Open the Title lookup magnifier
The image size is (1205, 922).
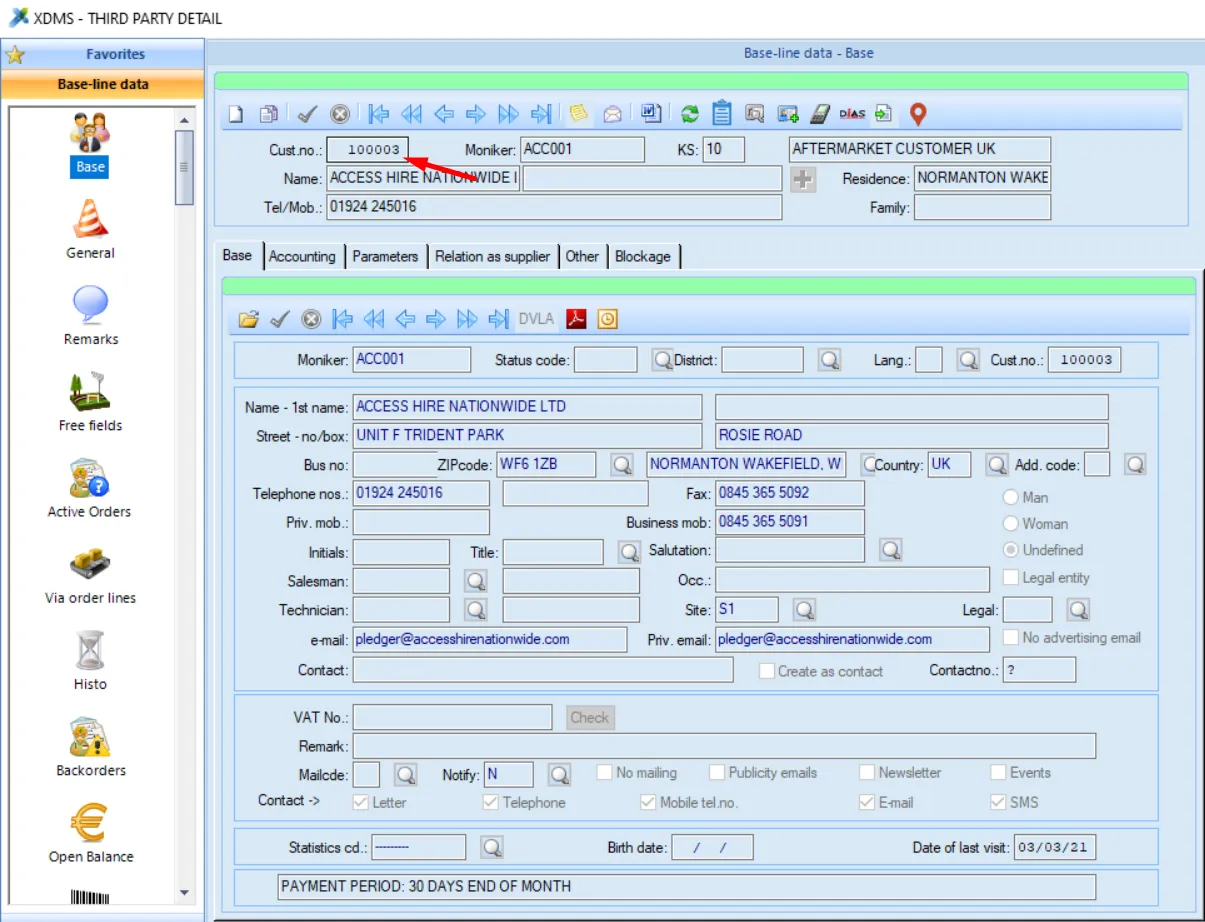tap(629, 552)
